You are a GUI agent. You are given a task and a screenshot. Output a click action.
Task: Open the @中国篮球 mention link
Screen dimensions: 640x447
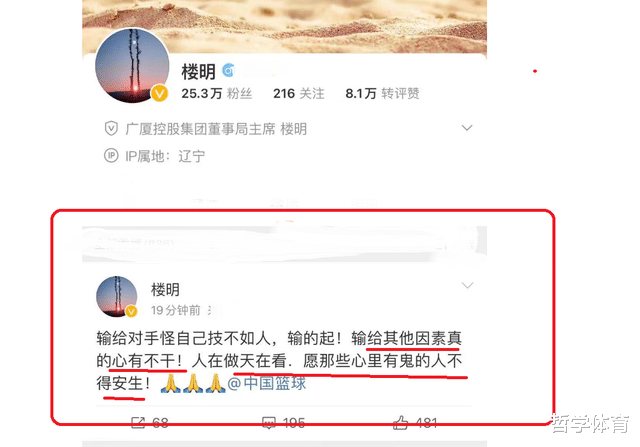pyautogui.click(x=267, y=383)
